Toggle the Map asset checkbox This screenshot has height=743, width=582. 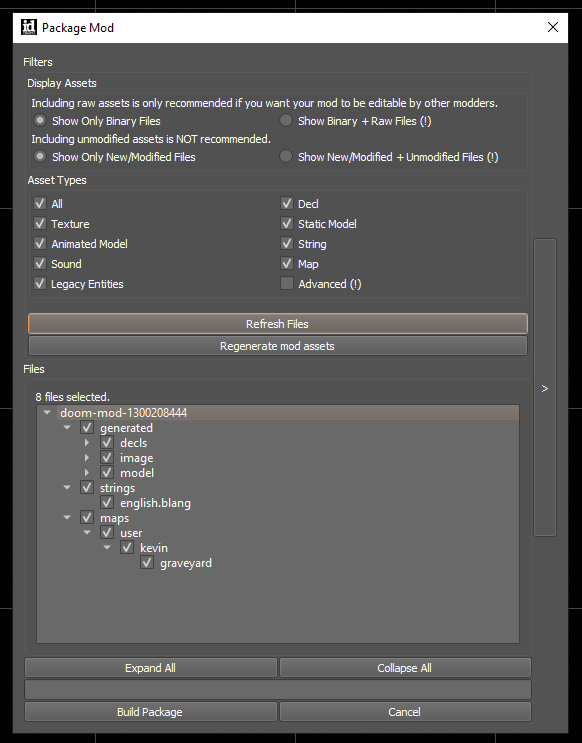coord(287,263)
